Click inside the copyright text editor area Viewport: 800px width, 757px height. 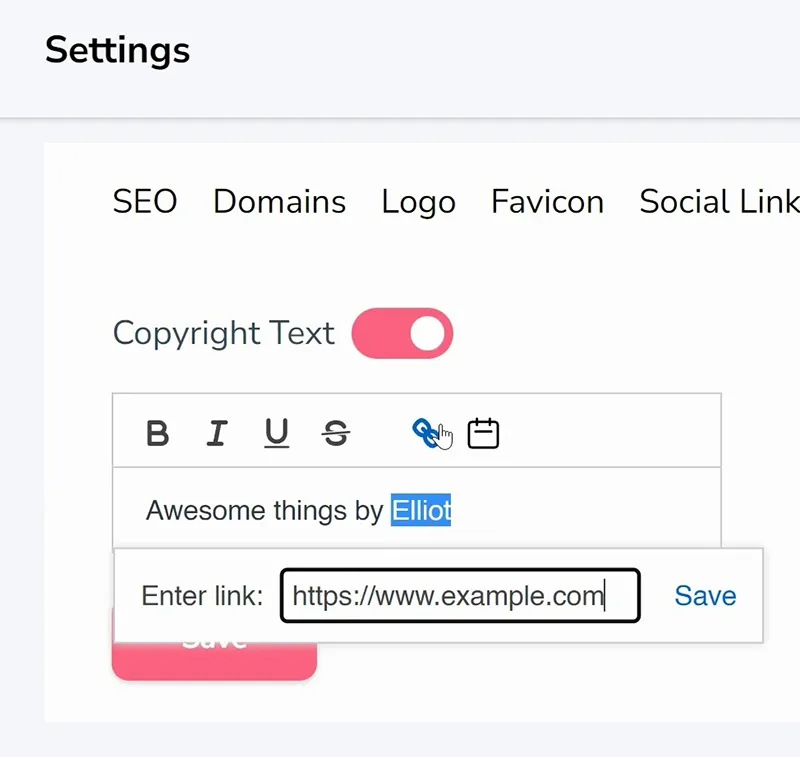pos(417,509)
